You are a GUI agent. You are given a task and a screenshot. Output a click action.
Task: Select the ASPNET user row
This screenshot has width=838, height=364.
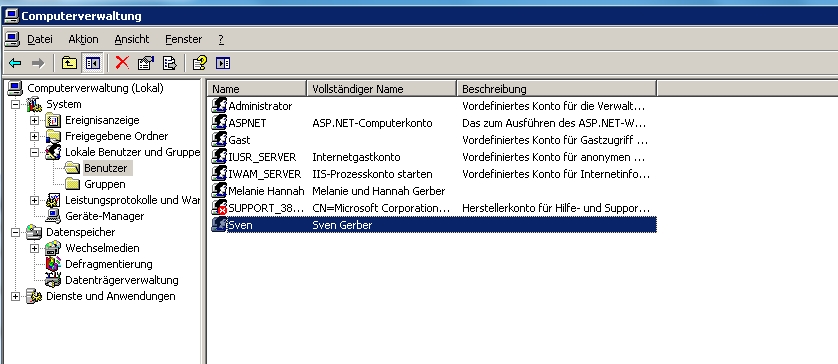tap(433, 123)
